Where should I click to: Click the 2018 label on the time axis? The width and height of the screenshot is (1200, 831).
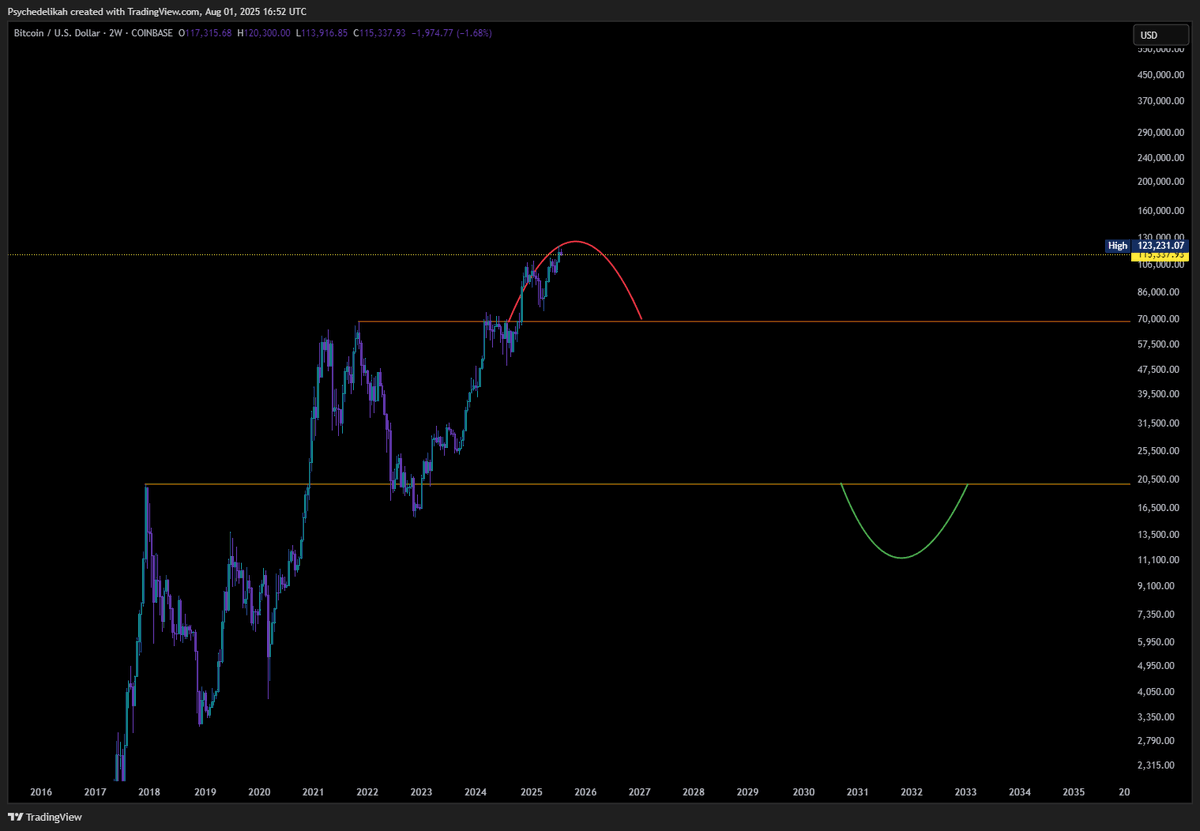pos(149,792)
